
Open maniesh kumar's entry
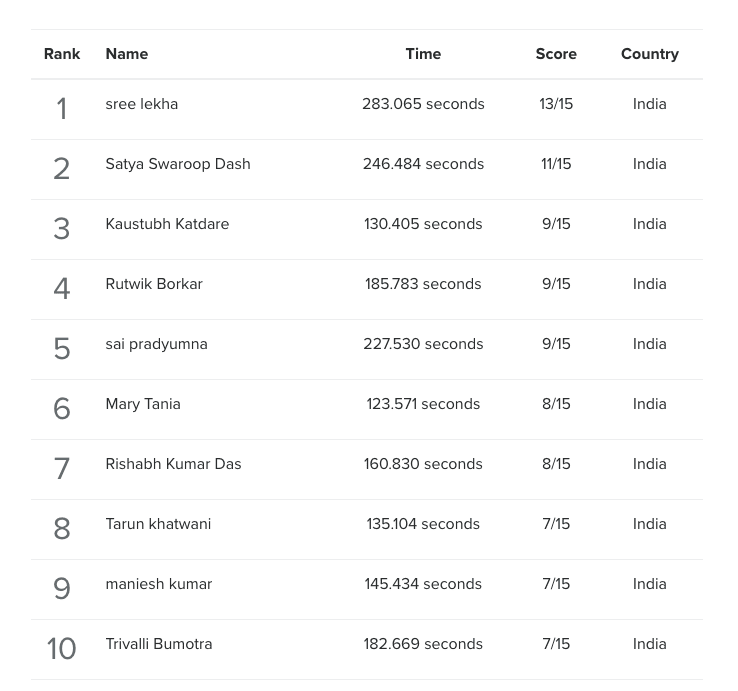159,584
